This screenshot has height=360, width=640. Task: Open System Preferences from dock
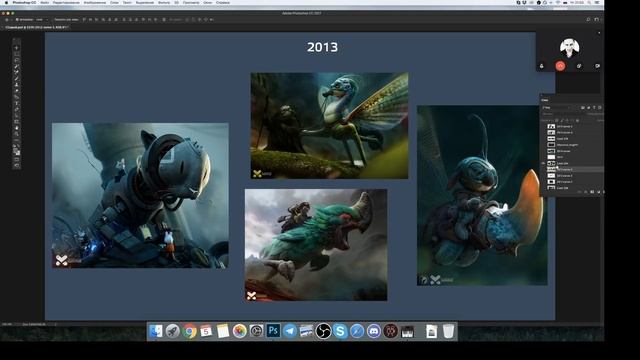tap(256, 331)
